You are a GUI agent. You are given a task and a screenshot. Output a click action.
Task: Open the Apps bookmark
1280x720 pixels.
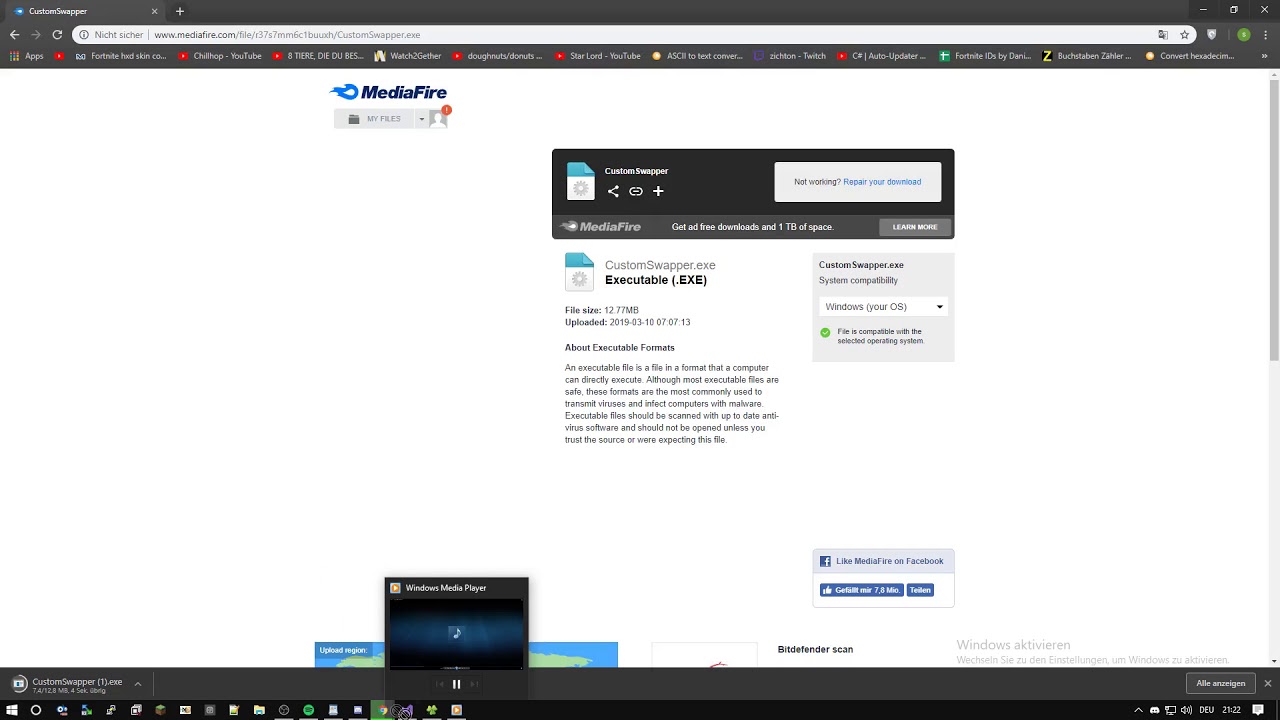(27, 56)
